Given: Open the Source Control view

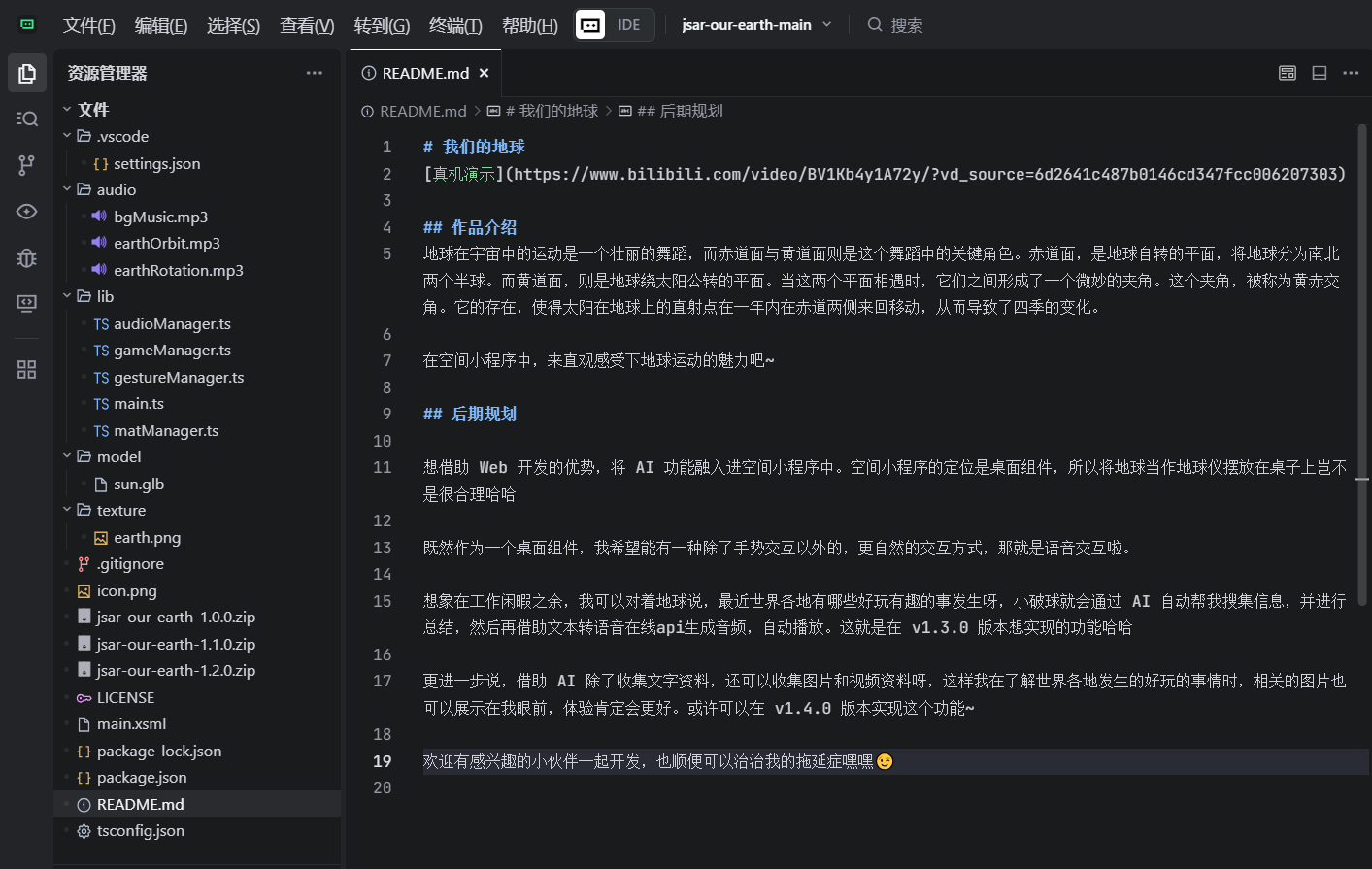Looking at the screenshot, I should 27,165.
